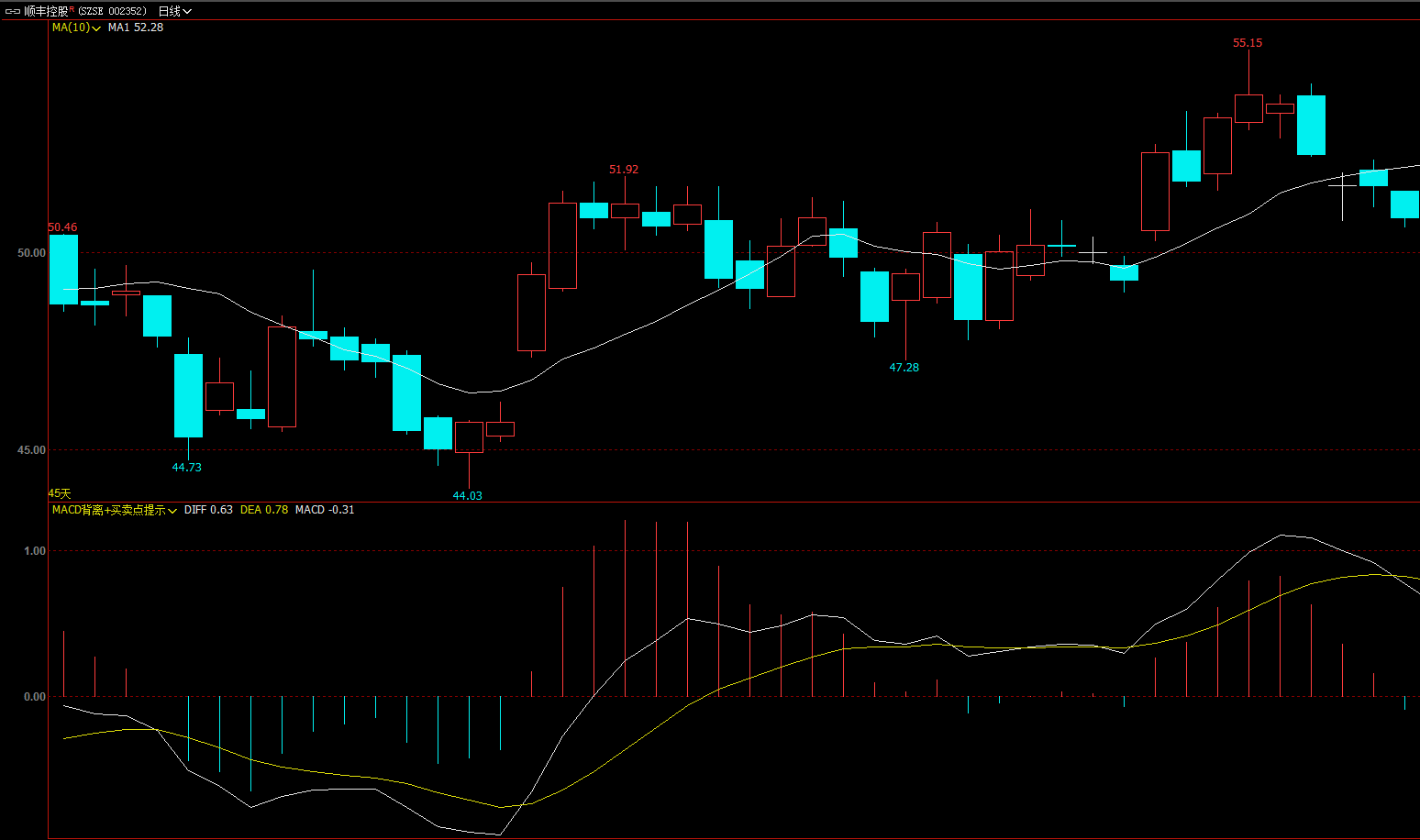Click the 45.00 price axis label
This screenshot has width=1420, height=840.
click(31, 450)
